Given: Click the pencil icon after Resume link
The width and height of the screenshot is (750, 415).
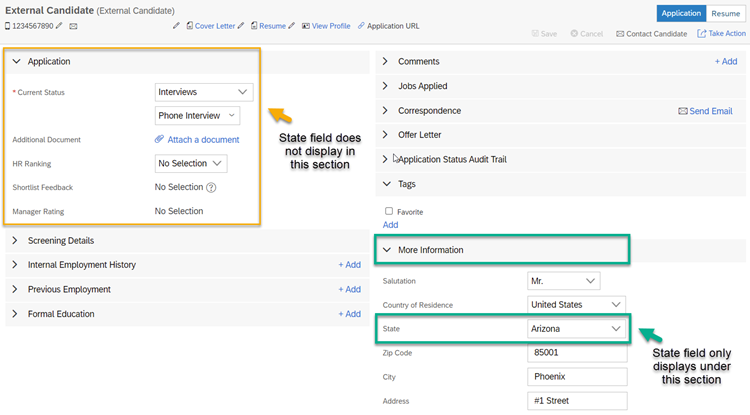Looking at the screenshot, I should pos(292,26).
